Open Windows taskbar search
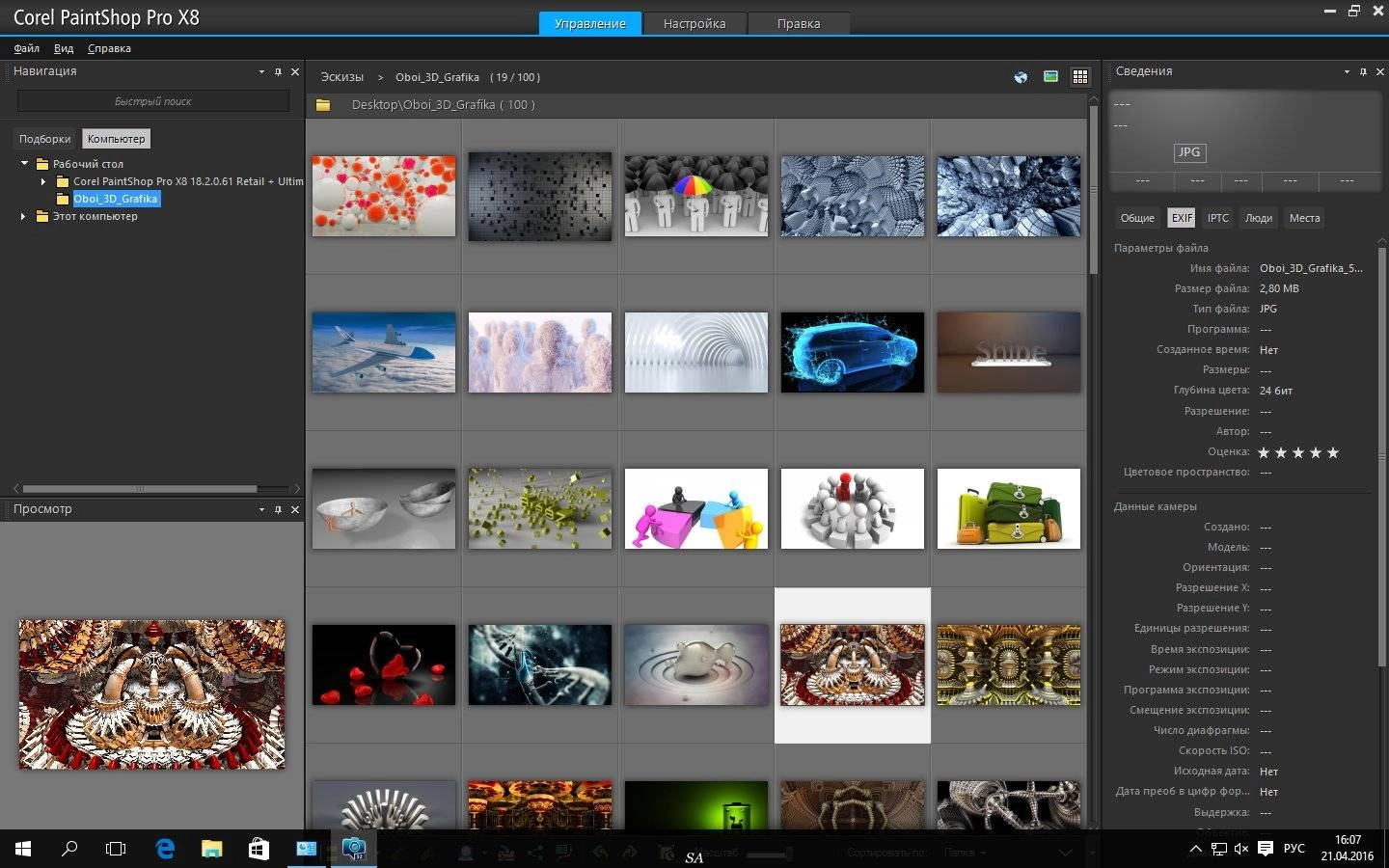Viewport: 1389px width, 868px height. coord(69,849)
